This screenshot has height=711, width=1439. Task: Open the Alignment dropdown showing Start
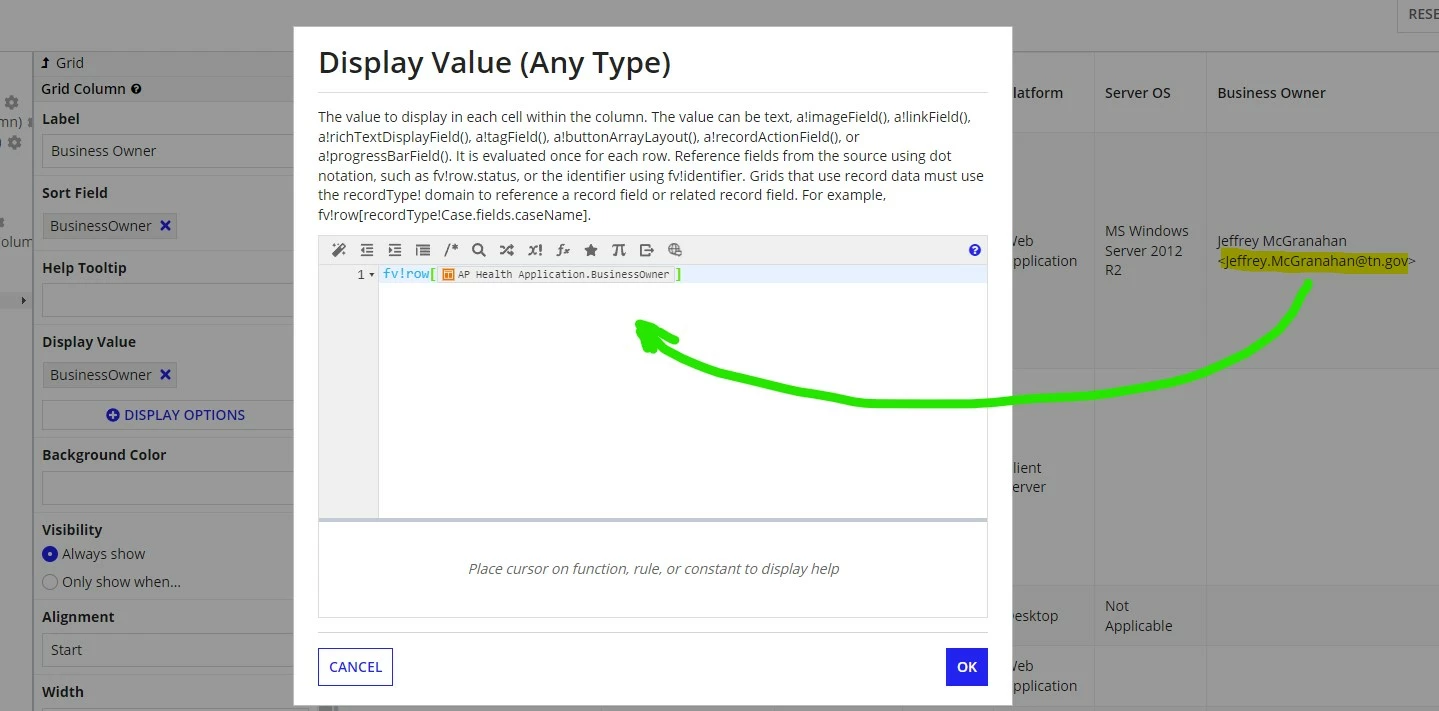coord(168,650)
